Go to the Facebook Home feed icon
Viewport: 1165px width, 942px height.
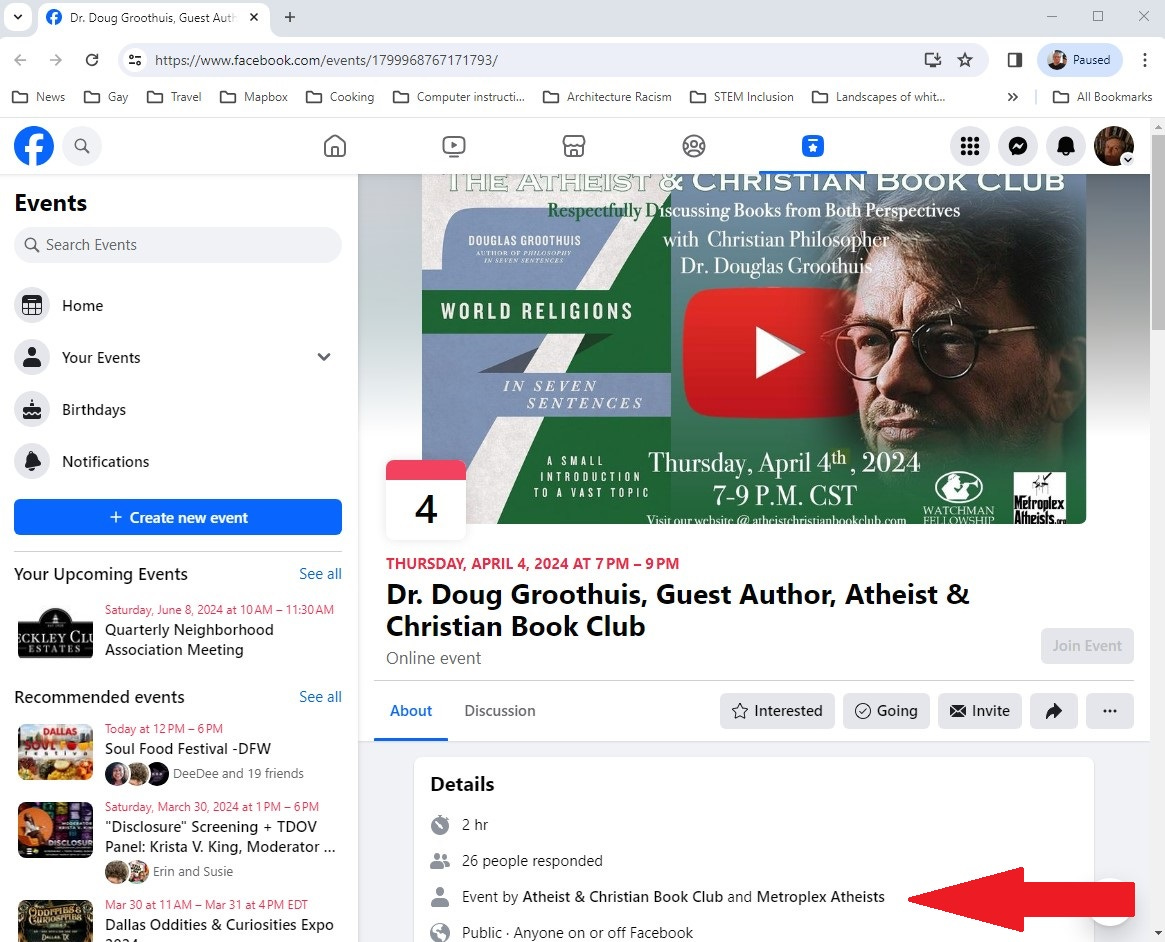335,146
